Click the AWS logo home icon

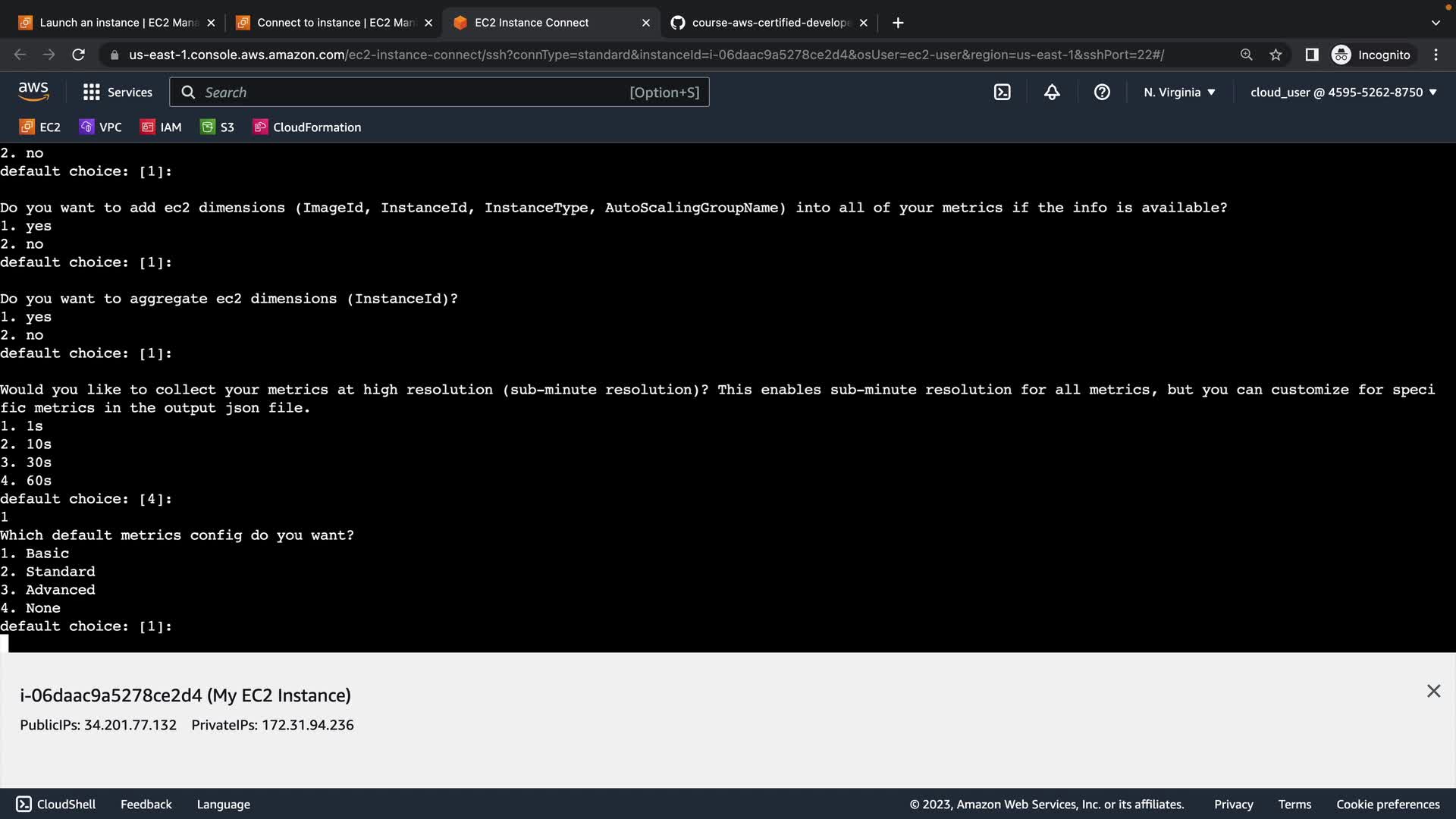[x=33, y=92]
